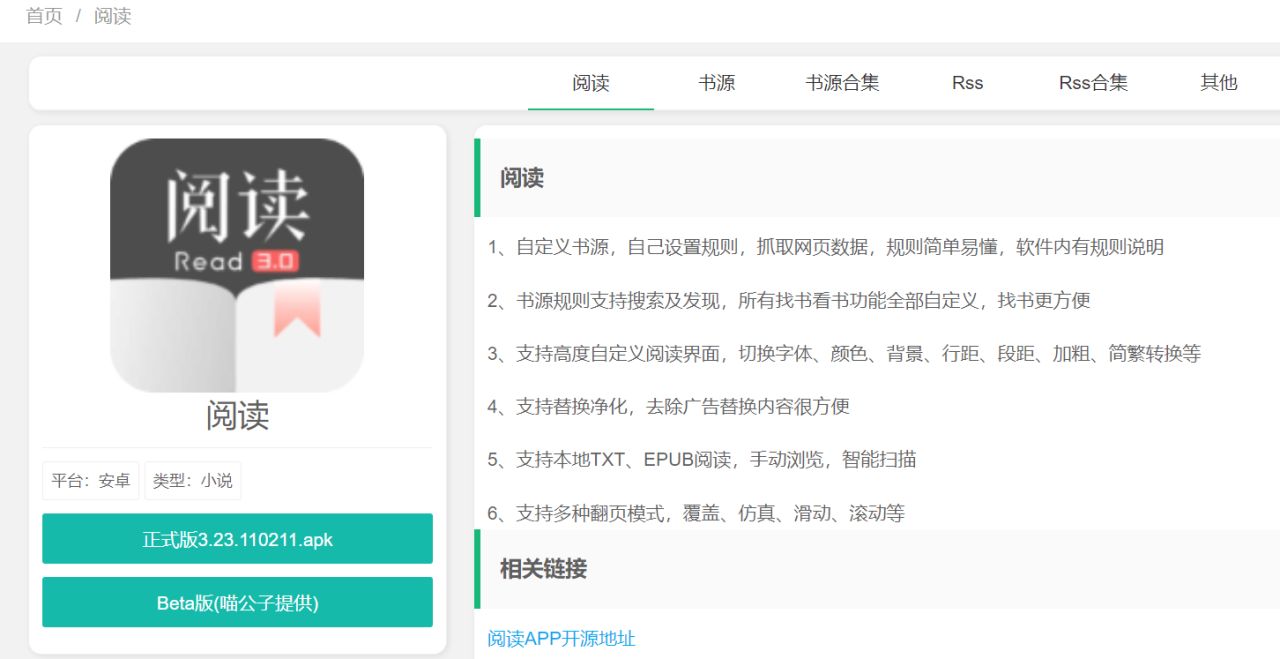Download 正式版3.23.110211.apk
This screenshot has height=659, width=1280.
pyautogui.click(x=237, y=539)
